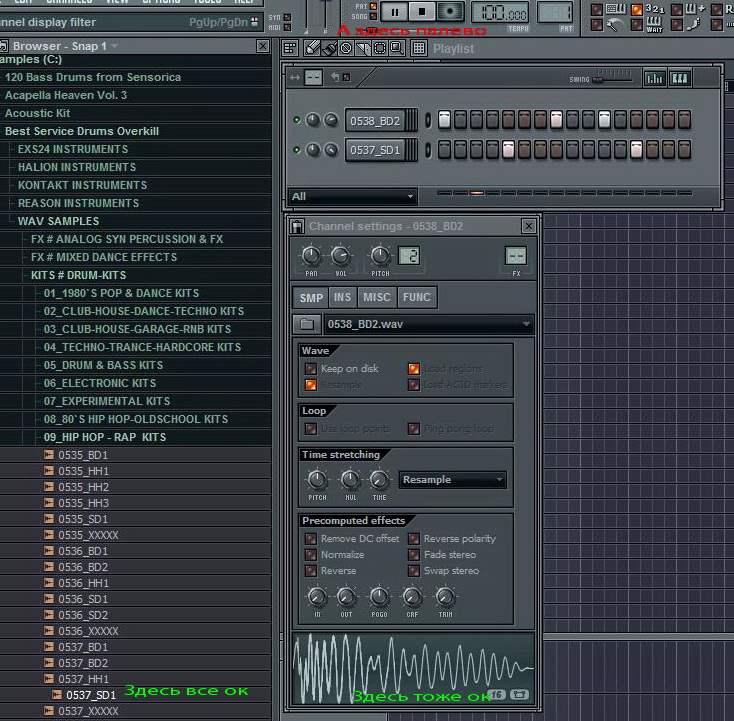Enable the Normalize checkbox
Viewport: 734px width, 721px height.
(x=311, y=555)
